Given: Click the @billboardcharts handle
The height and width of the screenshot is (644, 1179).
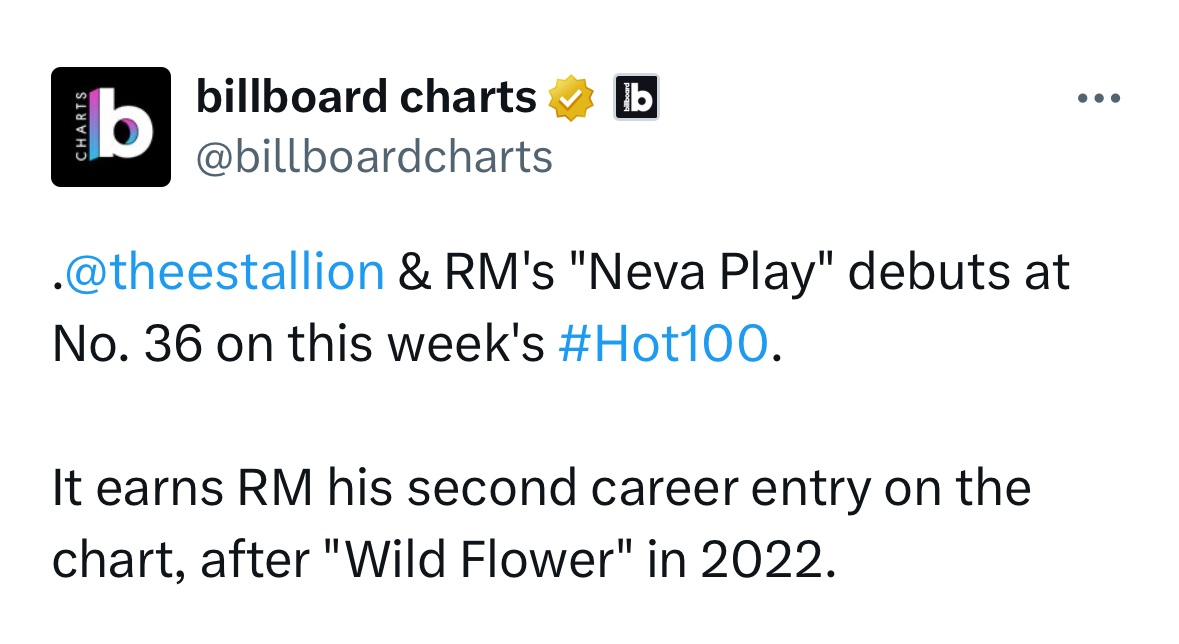Looking at the screenshot, I should pos(374,157).
